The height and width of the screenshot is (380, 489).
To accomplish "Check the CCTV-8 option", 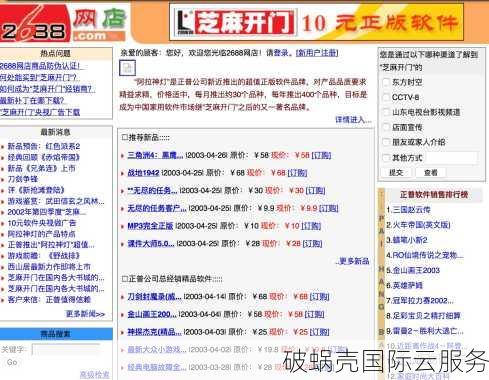I will [387, 97].
